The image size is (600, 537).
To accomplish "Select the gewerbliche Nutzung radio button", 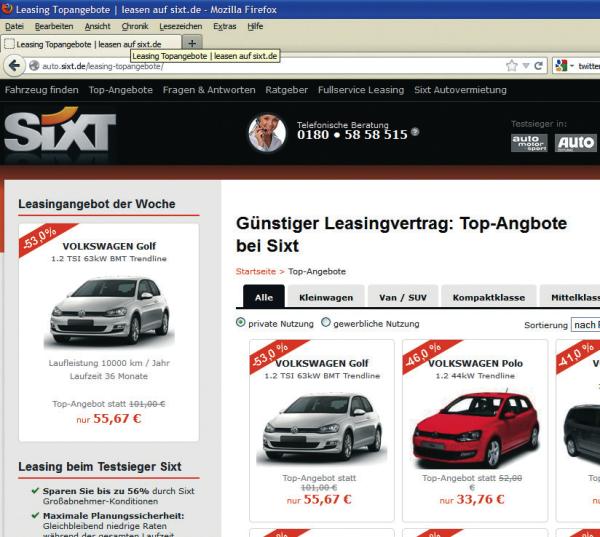I will 326,323.
